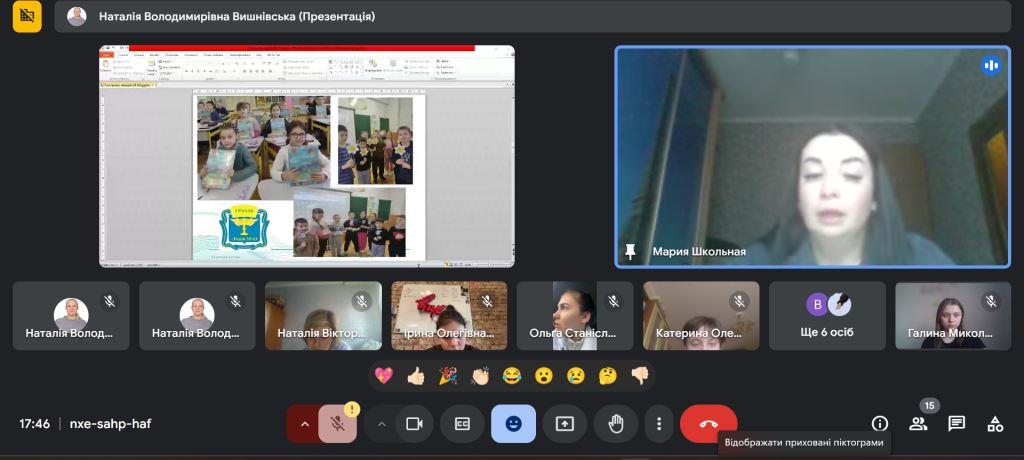The height and width of the screenshot is (460, 1024).
Task: Leave the call with the red hang-up button
Action: (x=708, y=424)
